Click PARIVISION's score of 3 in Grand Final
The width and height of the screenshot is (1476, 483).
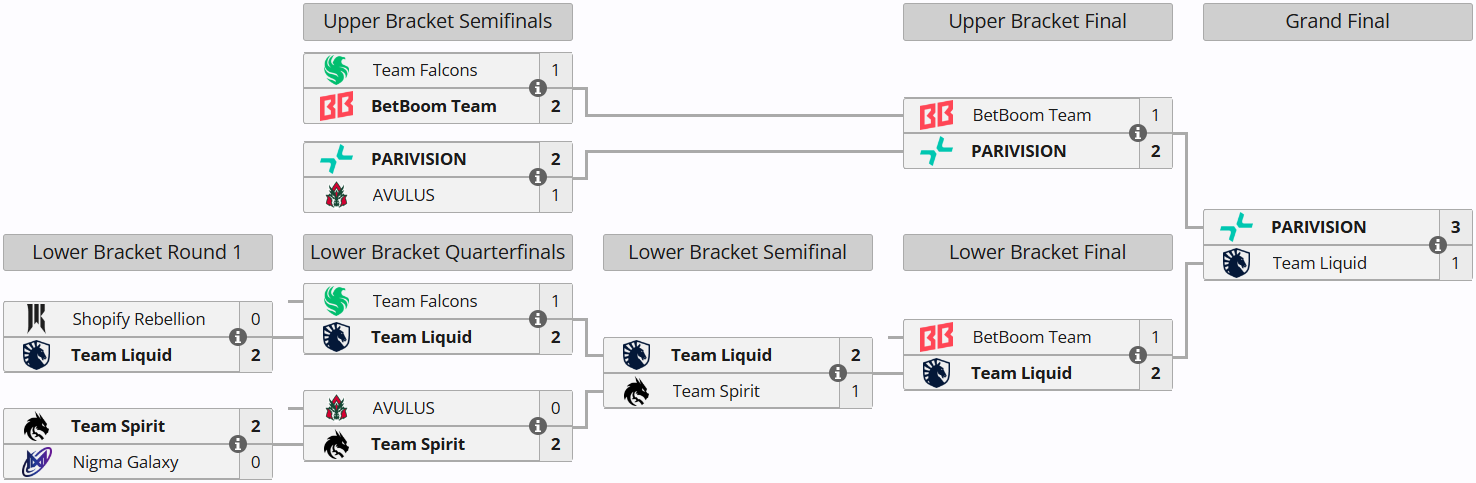pos(1455,227)
